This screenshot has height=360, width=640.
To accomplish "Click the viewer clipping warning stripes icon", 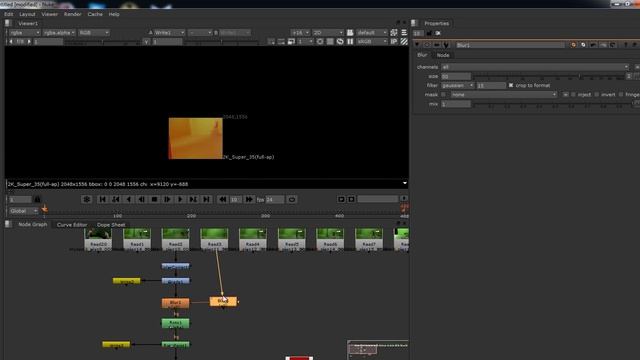I will [404, 42].
